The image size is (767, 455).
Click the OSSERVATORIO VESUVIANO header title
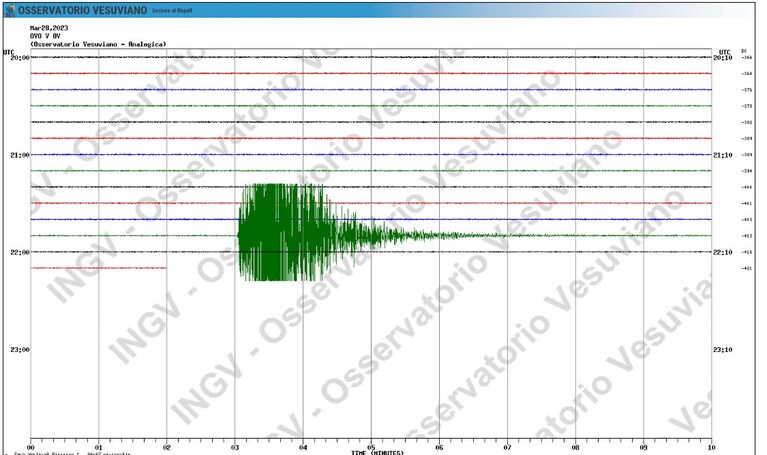pyautogui.click(x=82, y=10)
